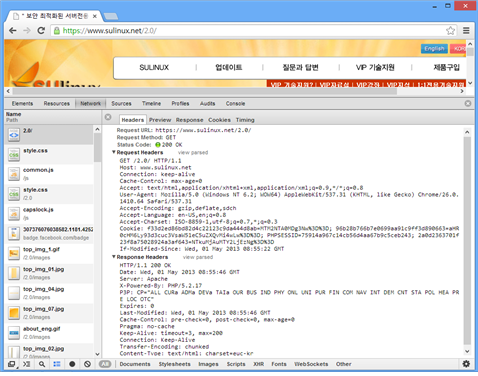Select the top_img_02.jpg request
This screenshot has height=376, width=478.
tap(49, 351)
